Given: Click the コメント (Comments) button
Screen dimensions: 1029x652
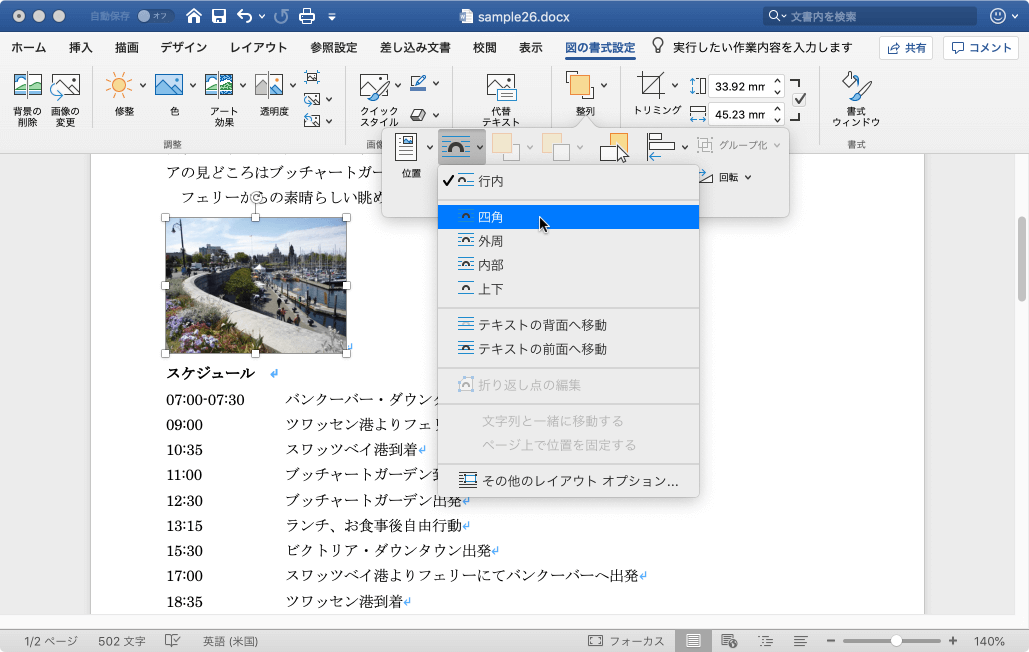Looking at the screenshot, I should [981, 48].
